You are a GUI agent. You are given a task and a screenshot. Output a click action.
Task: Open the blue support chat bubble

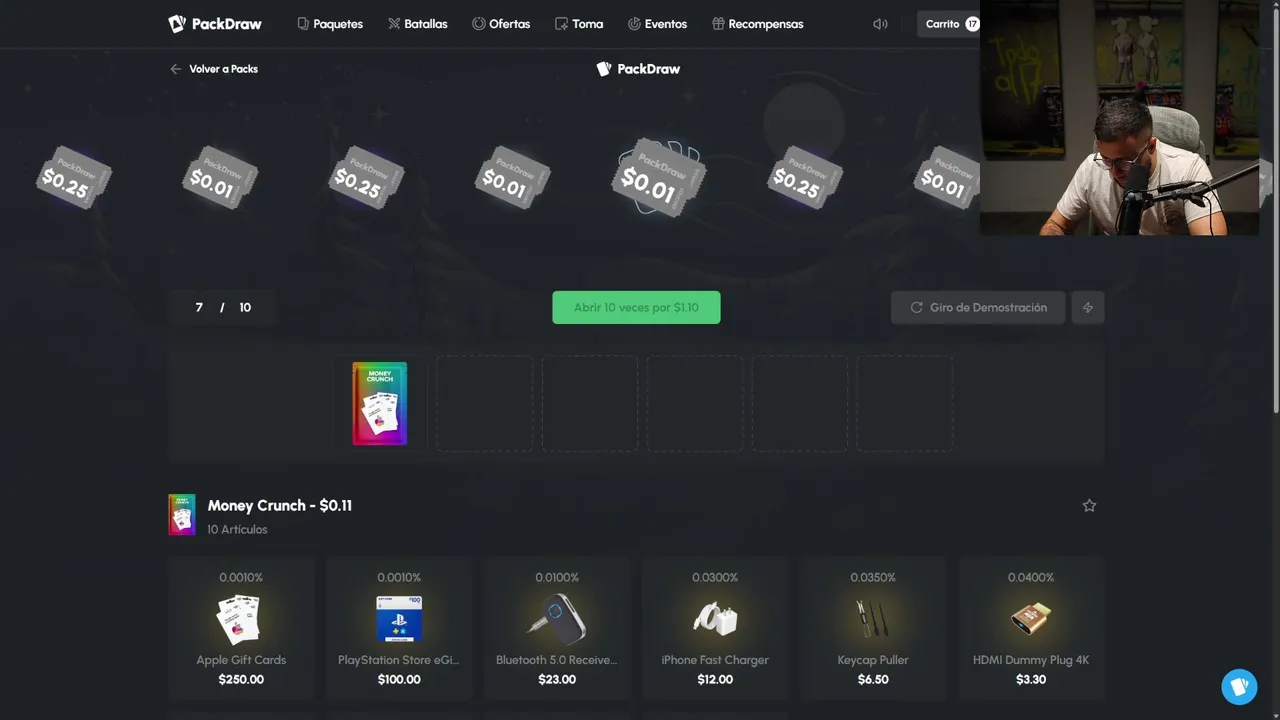tap(1239, 687)
